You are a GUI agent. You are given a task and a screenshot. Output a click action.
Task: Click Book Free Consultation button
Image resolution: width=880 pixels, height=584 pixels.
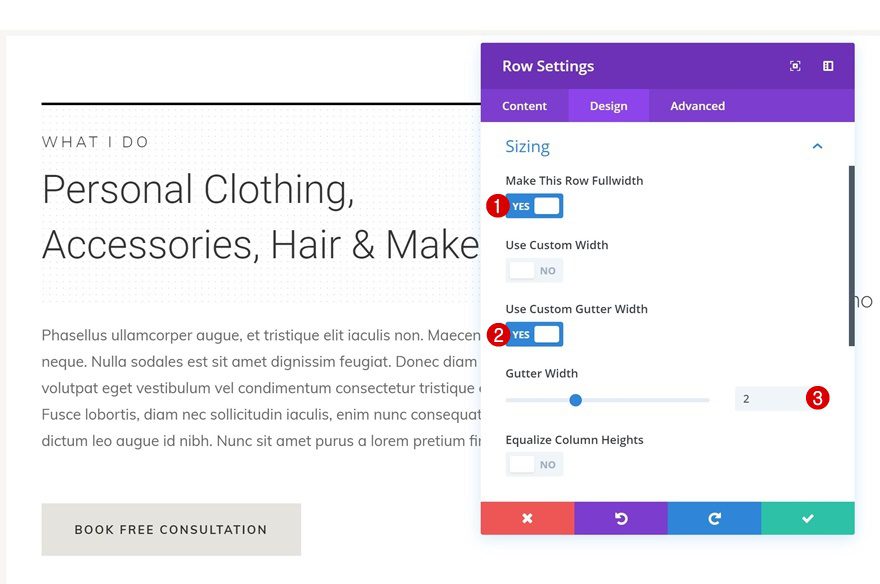pos(171,529)
